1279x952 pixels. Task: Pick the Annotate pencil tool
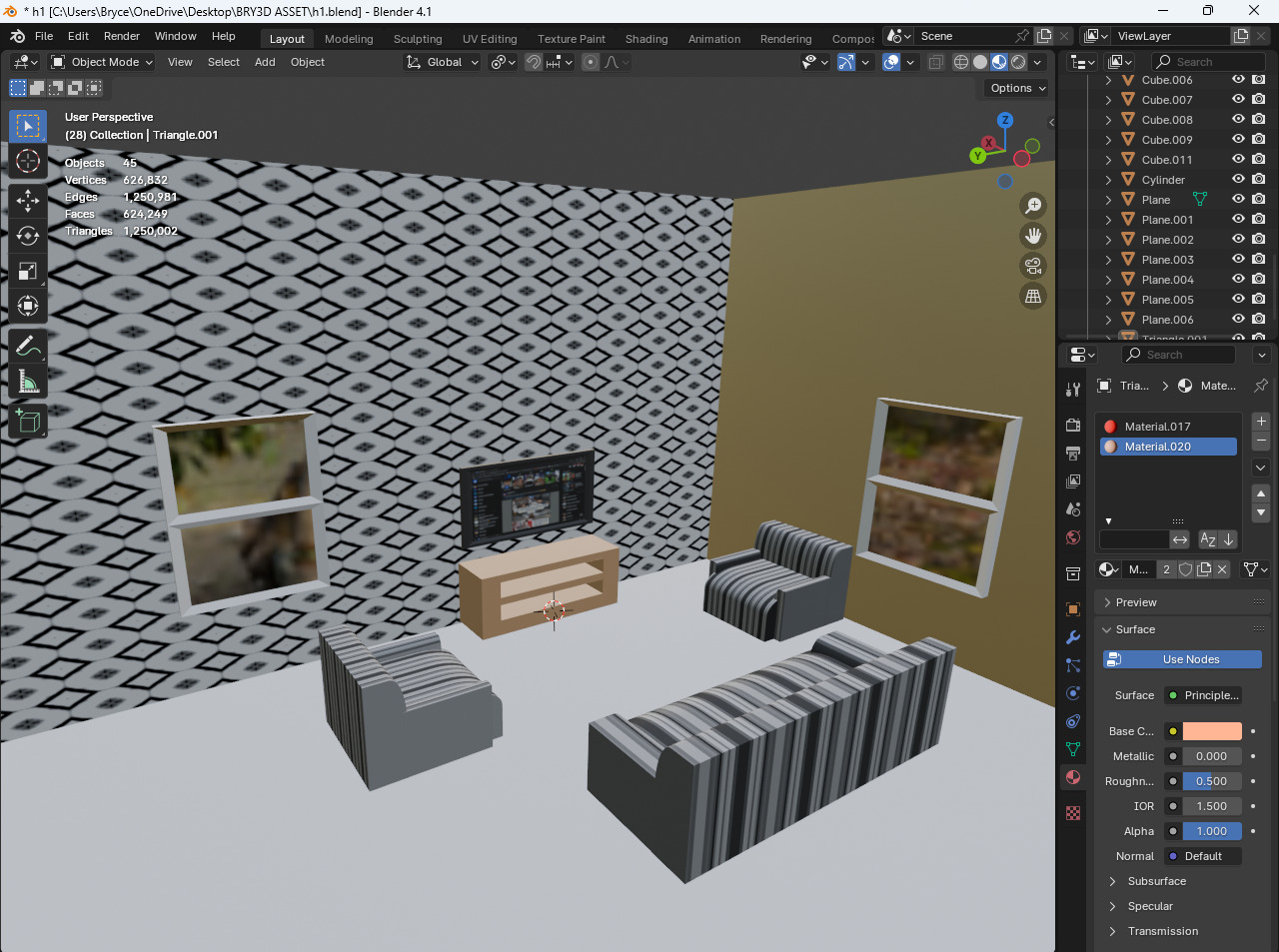click(x=28, y=347)
